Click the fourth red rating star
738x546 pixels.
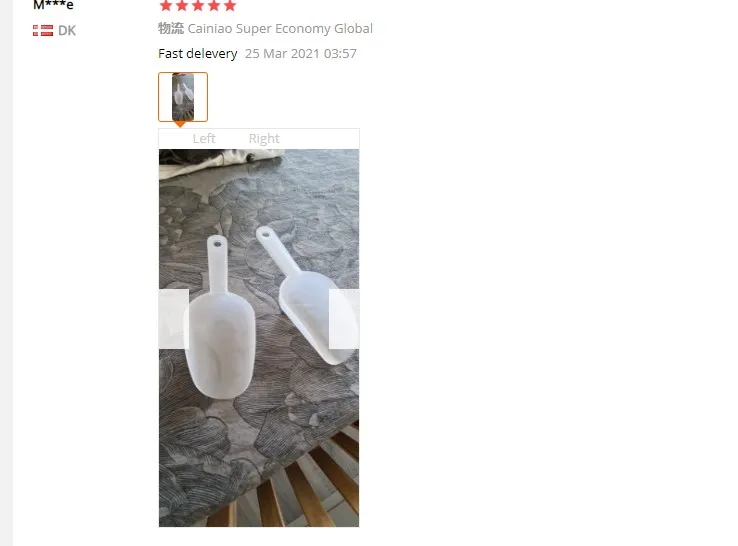coord(214,5)
